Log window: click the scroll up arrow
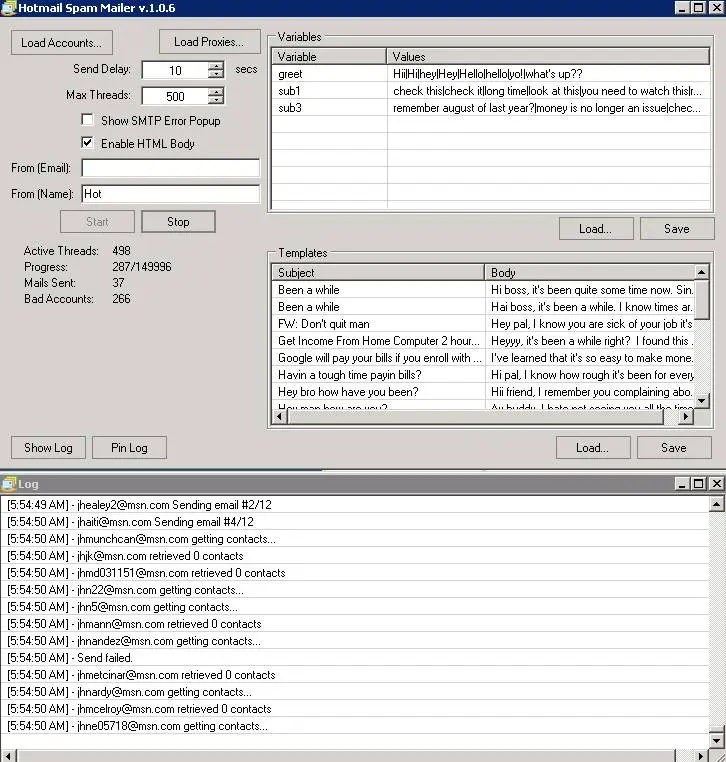This screenshot has width=726, height=762. pos(716,504)
